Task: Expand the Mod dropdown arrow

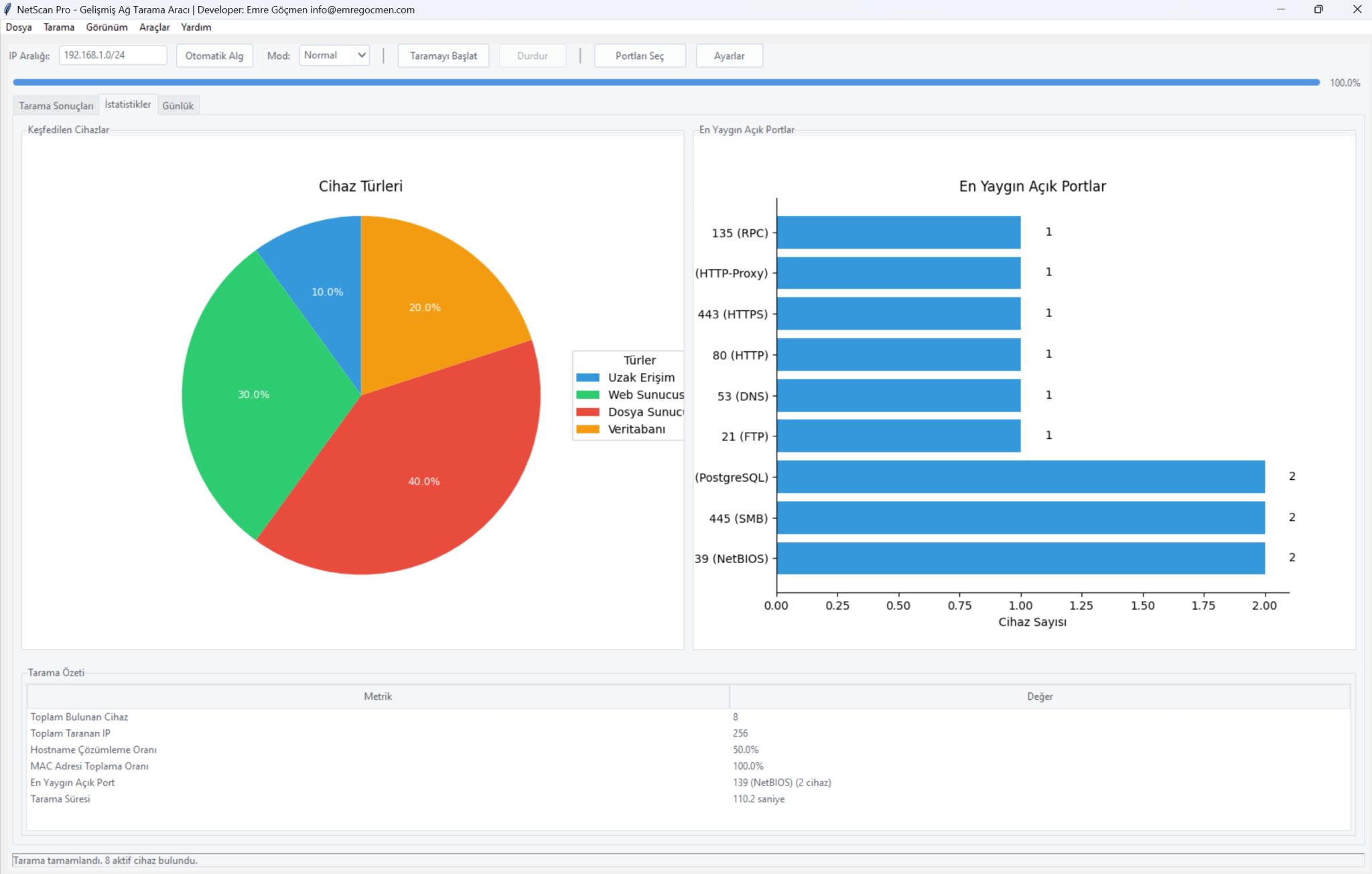Action: (x=362, y=55)
